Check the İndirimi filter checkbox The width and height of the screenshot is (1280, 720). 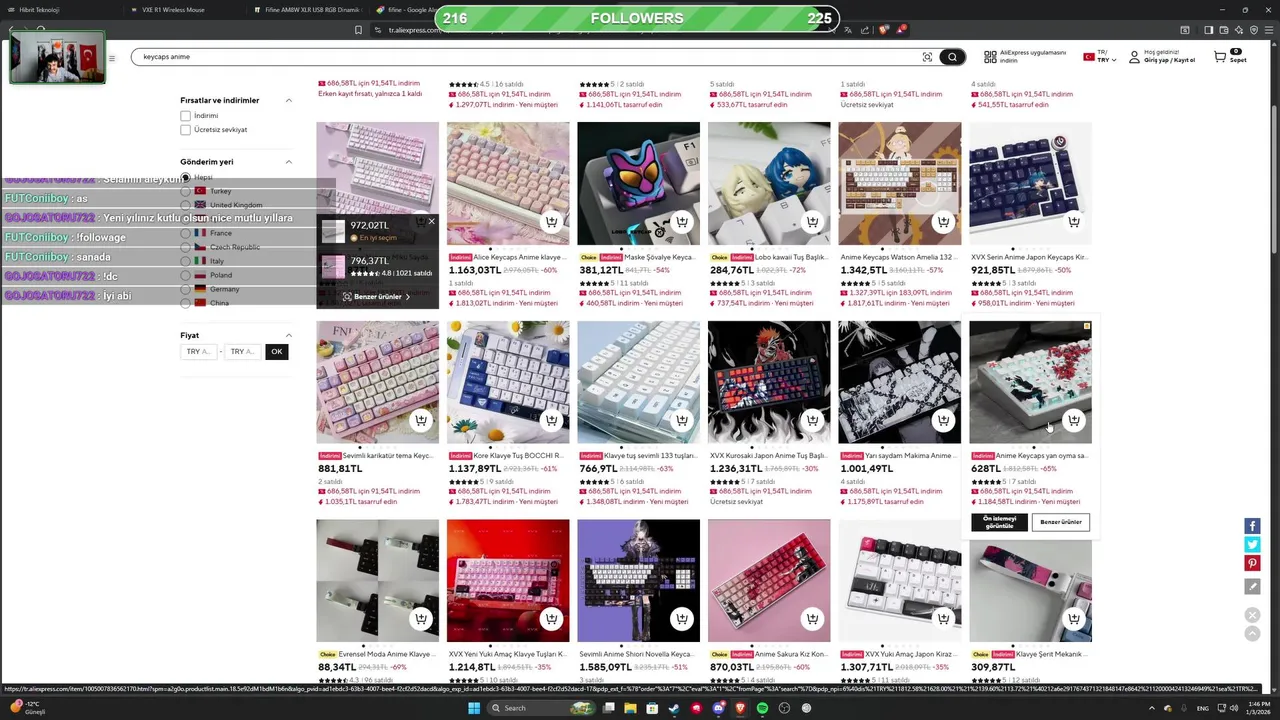pyautogui.click(x=185, y=116)
